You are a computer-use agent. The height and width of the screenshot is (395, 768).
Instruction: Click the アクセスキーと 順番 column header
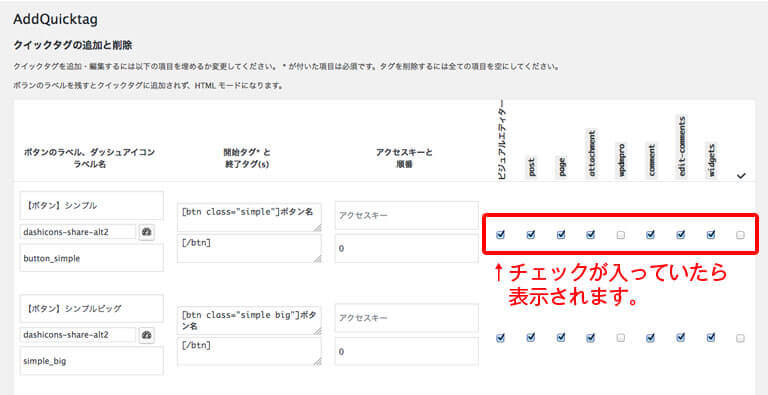click(405, 158)
